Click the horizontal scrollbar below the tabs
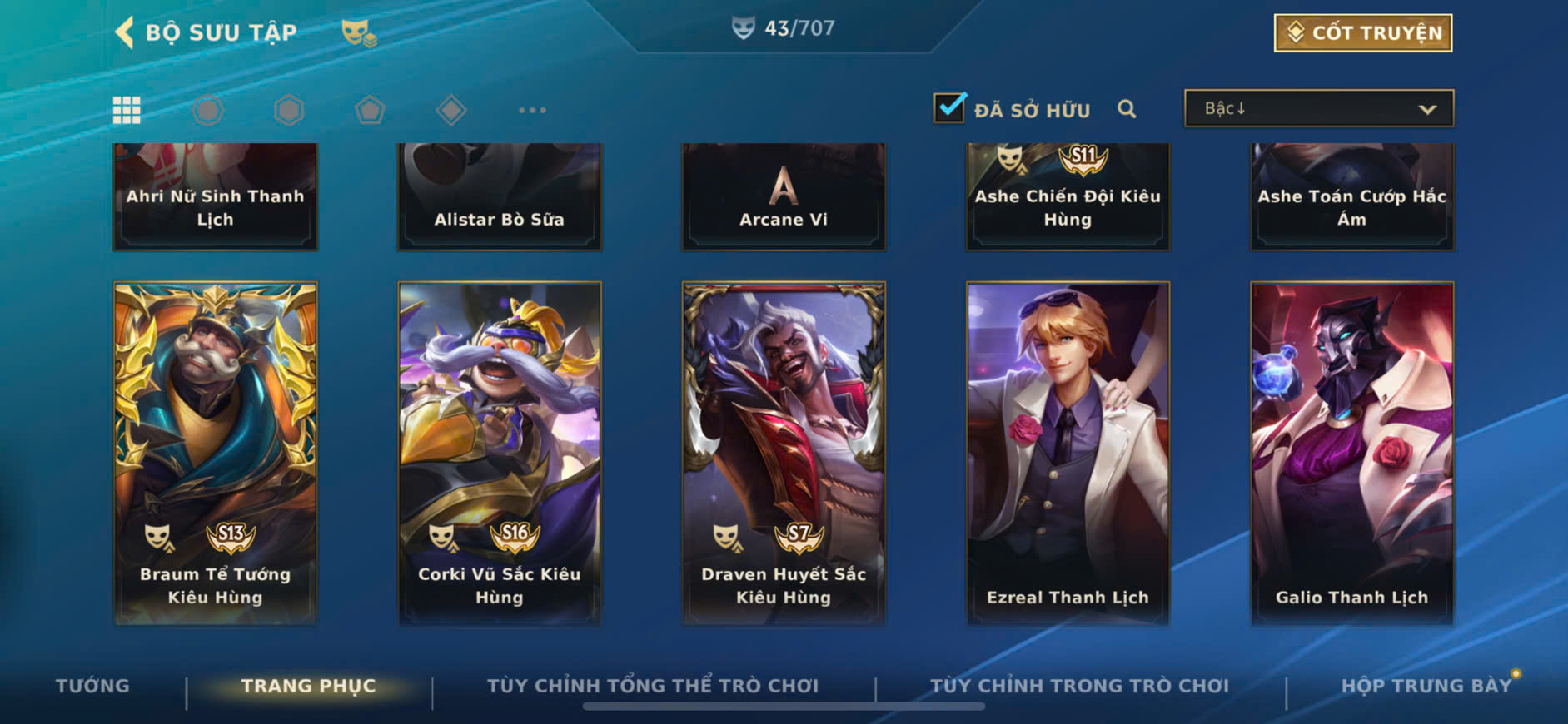The height and width of the screenshot is (724, 1568). point(784,707)
